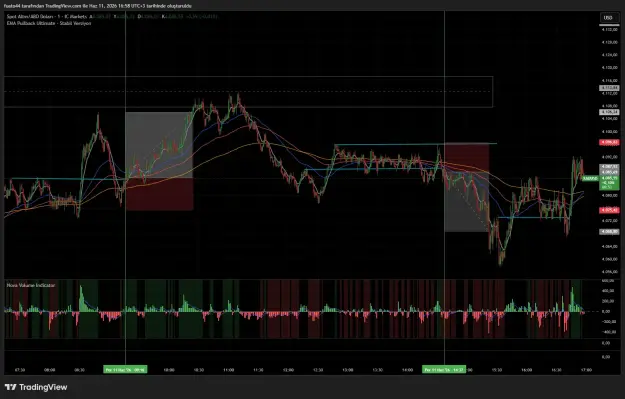Click the 17:00 time axis label
625x399 pixels.
586,370
